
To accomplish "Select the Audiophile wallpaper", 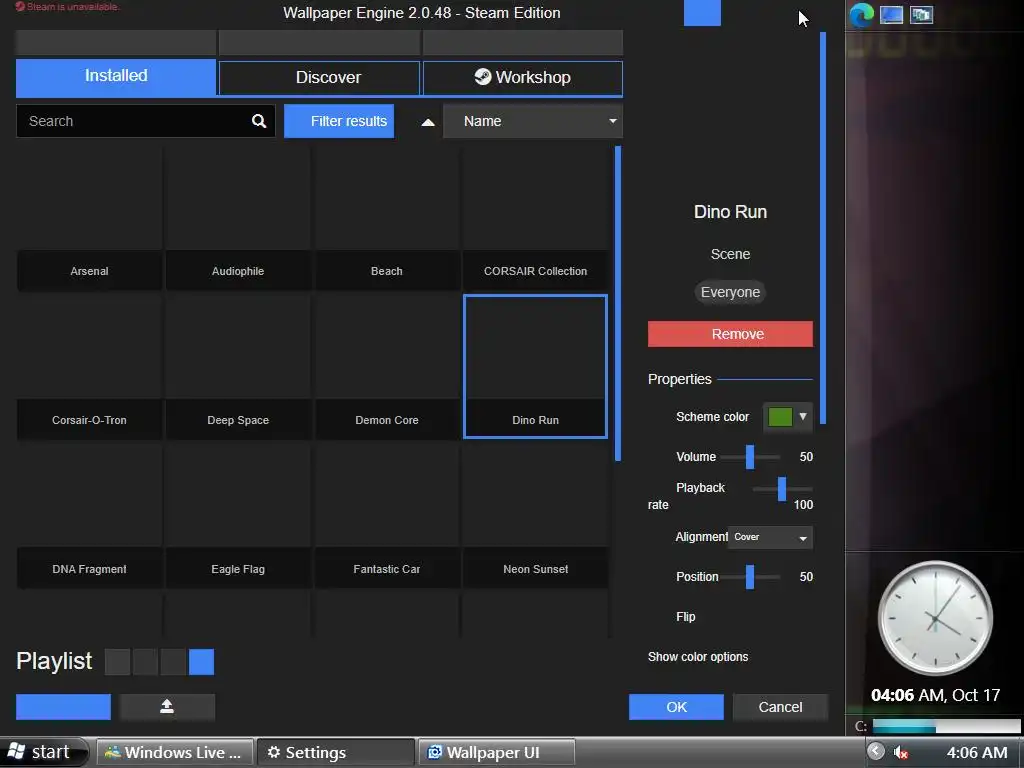I will (238, 217).
